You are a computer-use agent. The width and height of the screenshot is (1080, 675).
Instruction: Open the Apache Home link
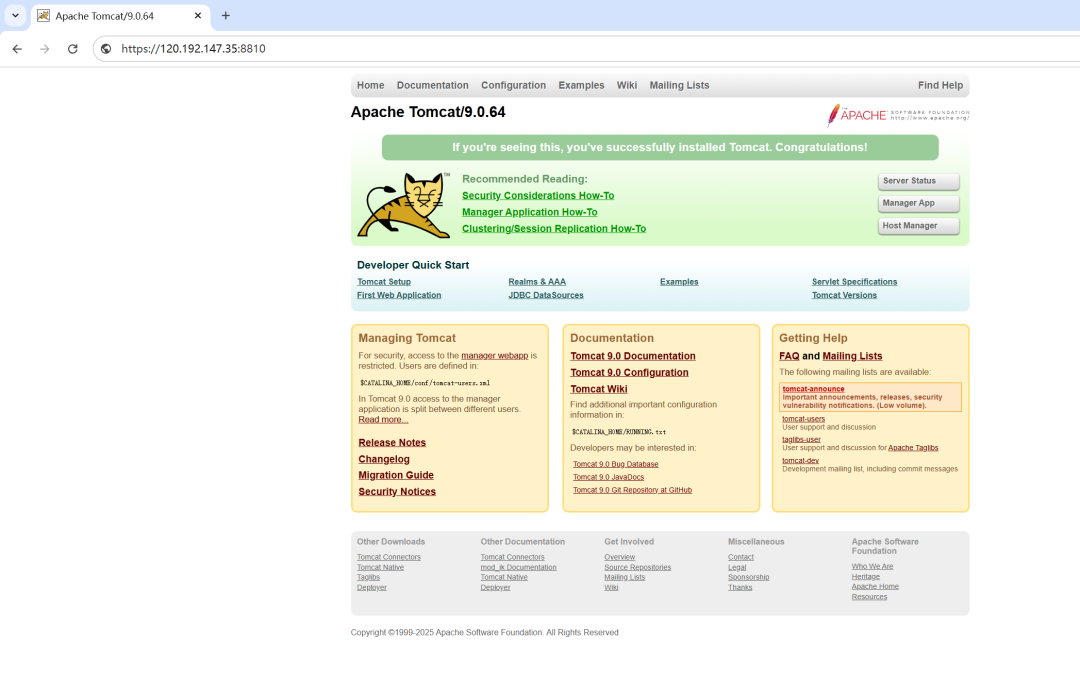click(x=875, y=587)
